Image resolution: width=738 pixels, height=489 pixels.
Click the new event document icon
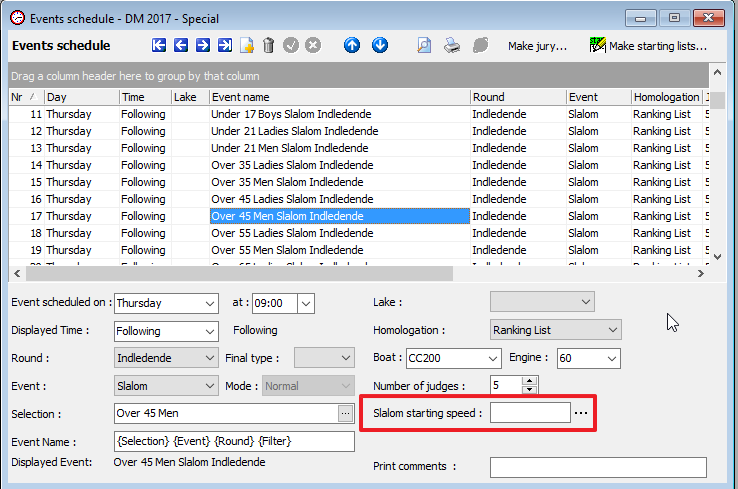(x=247, y=45)
